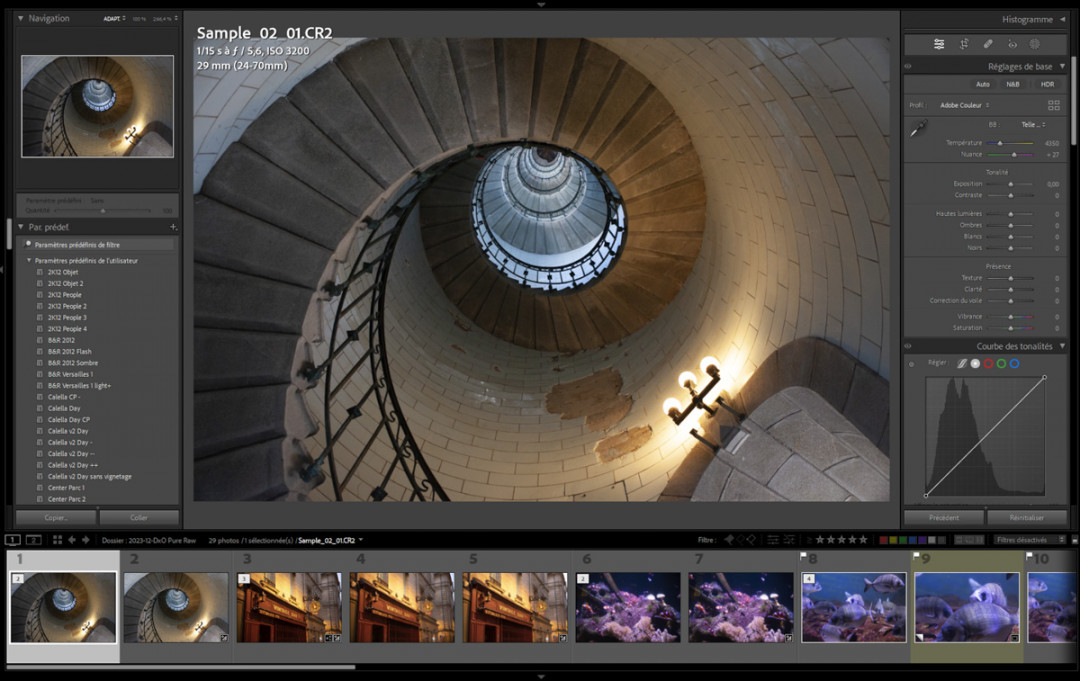
Task: Filter by yellow color label
Action: (x=893, y=540)
